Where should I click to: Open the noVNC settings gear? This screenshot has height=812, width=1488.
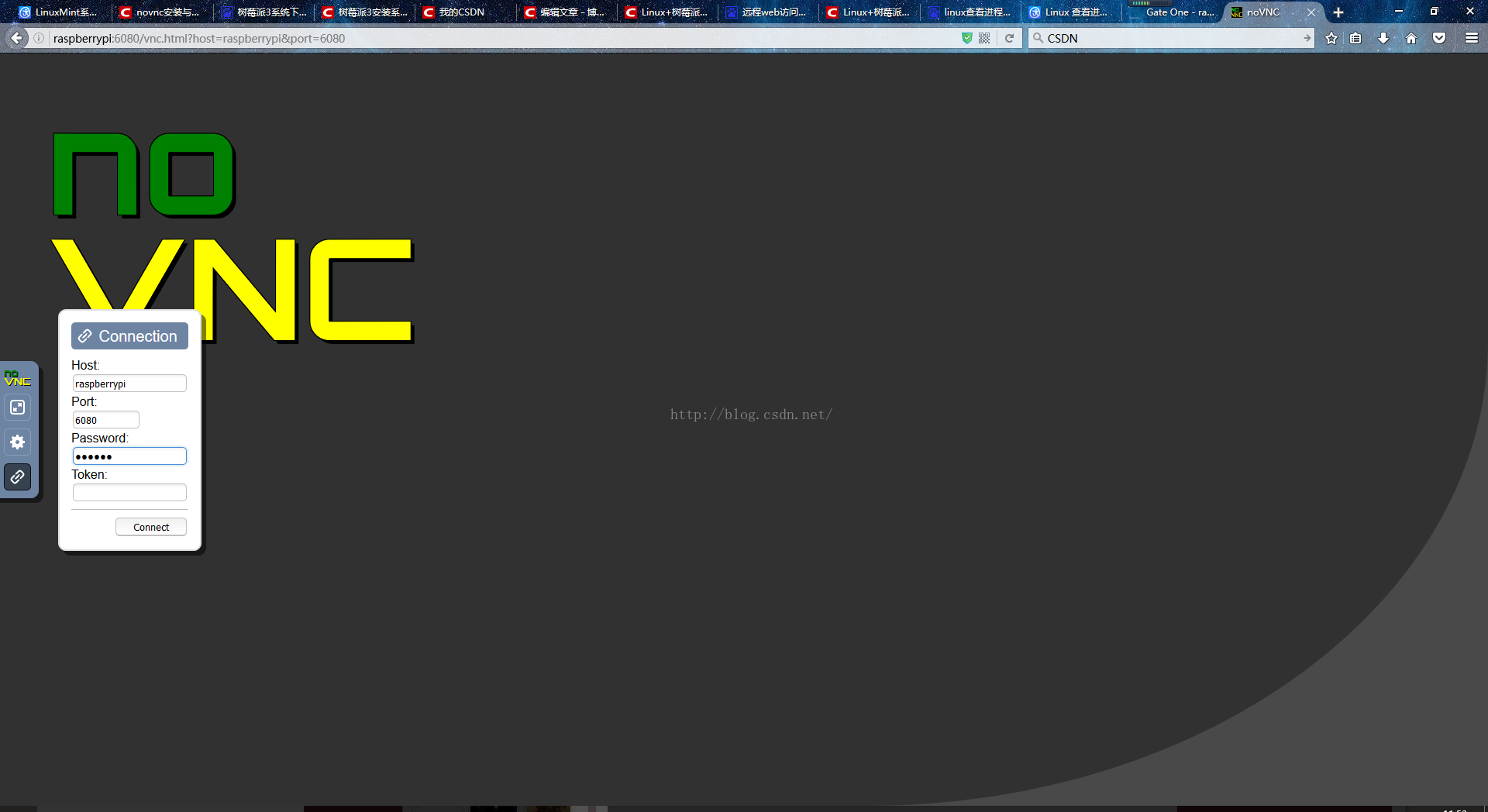coord(17,442)
